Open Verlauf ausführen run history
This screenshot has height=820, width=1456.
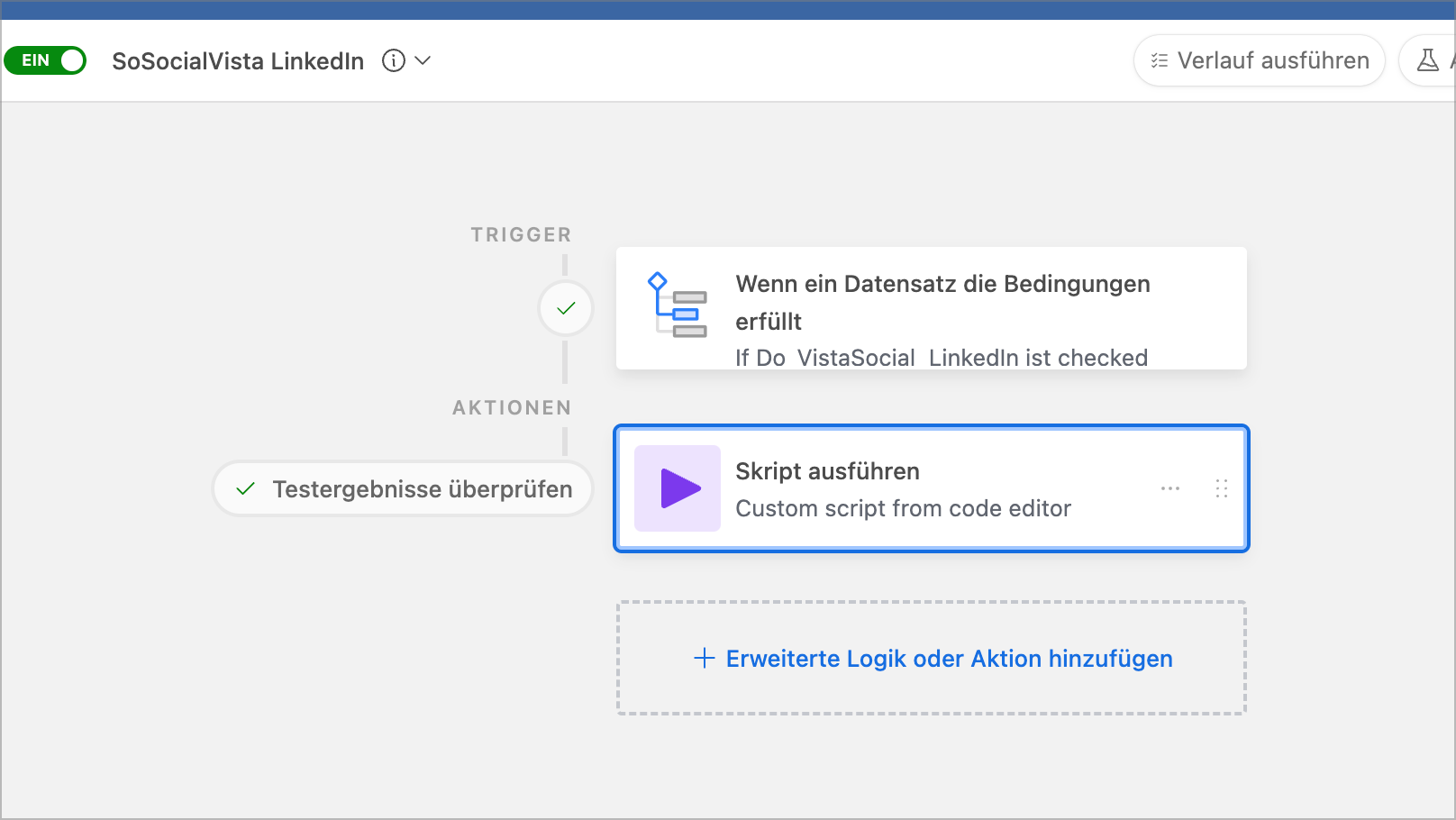point(1259,60)
